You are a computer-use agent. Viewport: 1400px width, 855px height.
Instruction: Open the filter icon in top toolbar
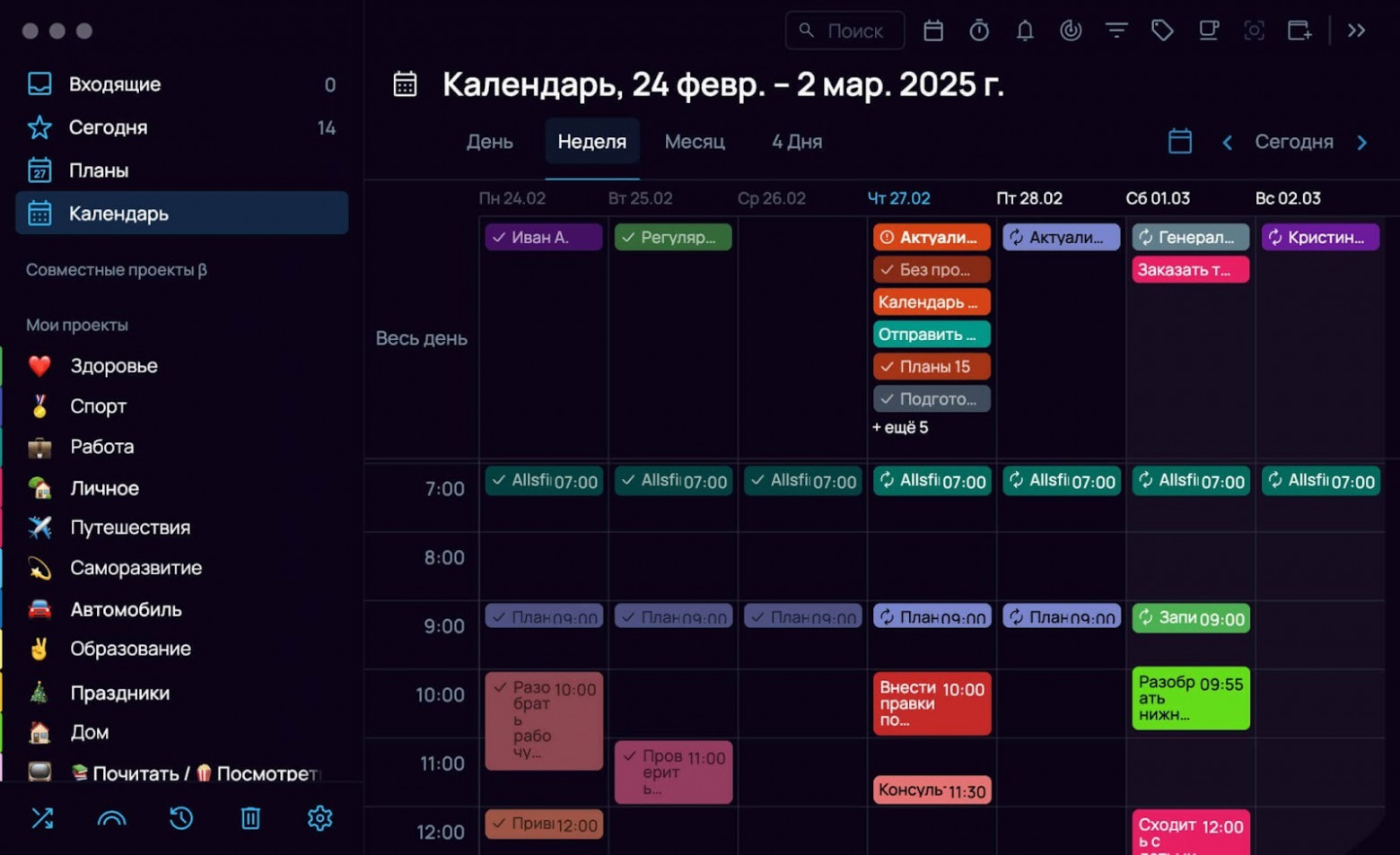1116,30
